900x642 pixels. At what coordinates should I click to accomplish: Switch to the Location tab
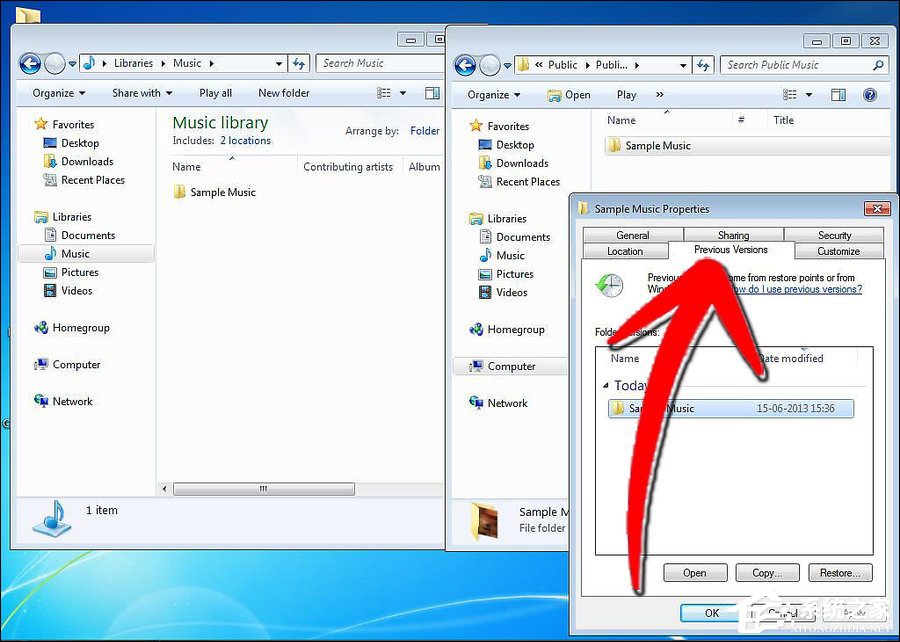pyautogui.click(x=625, y=251)
